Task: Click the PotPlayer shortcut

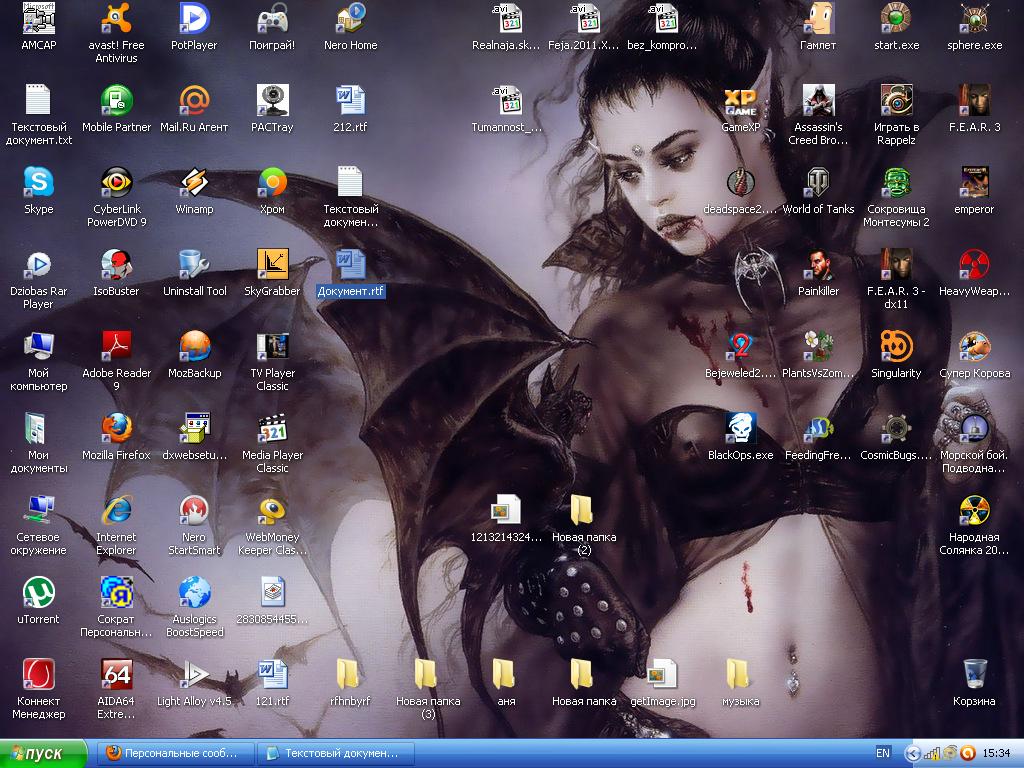Action: 194,18
